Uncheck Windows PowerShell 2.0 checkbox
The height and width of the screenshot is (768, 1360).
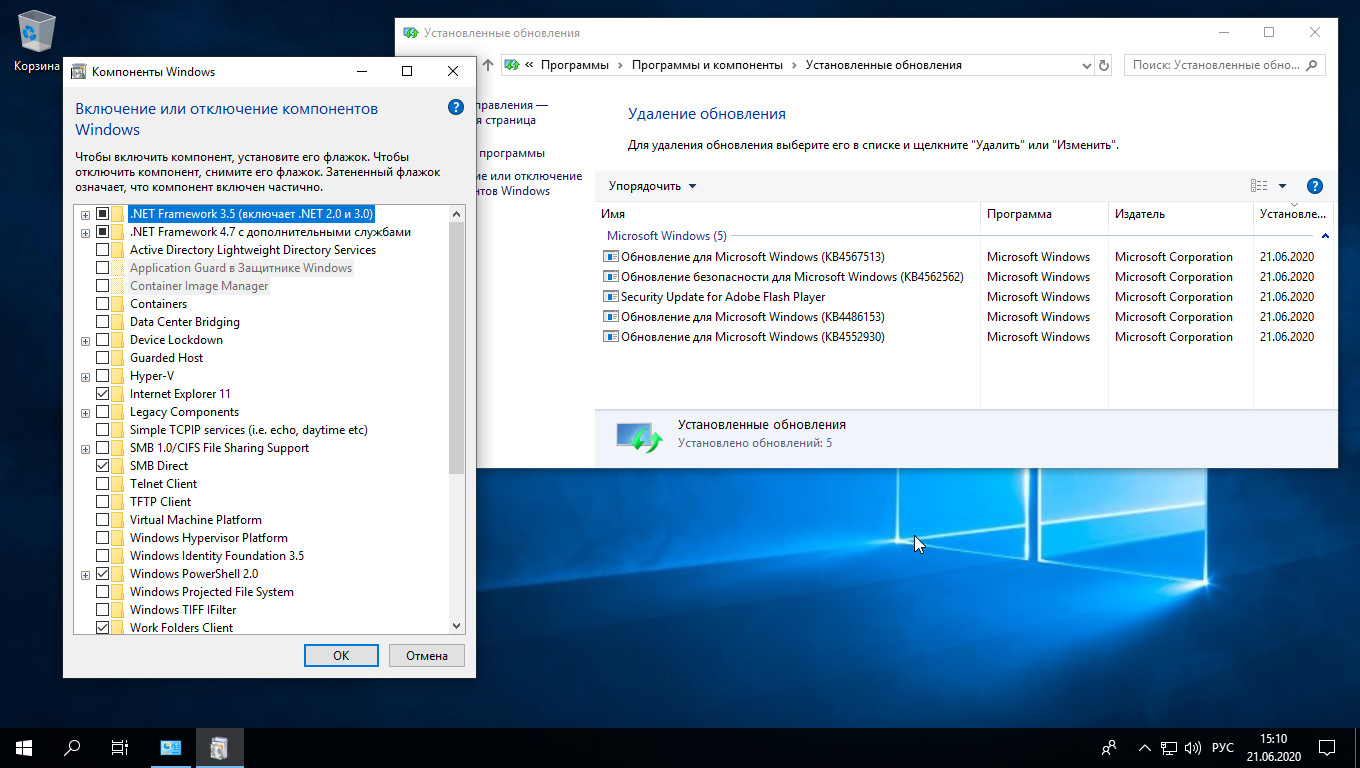point(102,574)
